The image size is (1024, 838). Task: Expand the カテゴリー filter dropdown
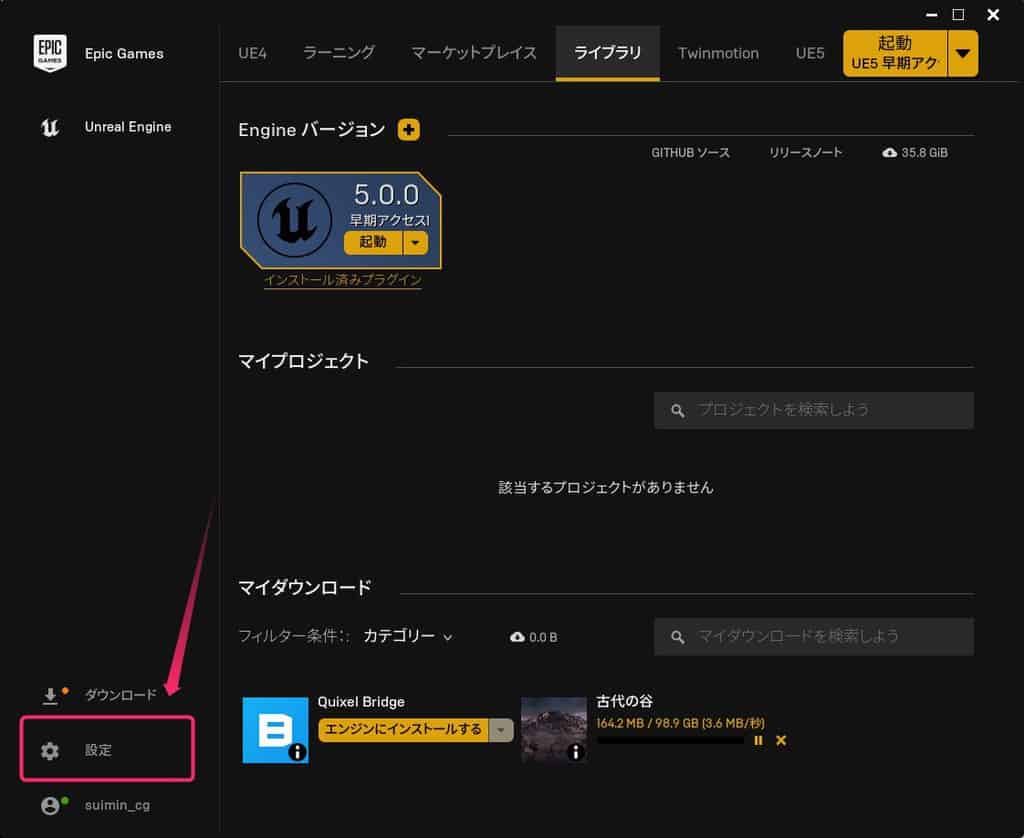[x=408, y=636]
